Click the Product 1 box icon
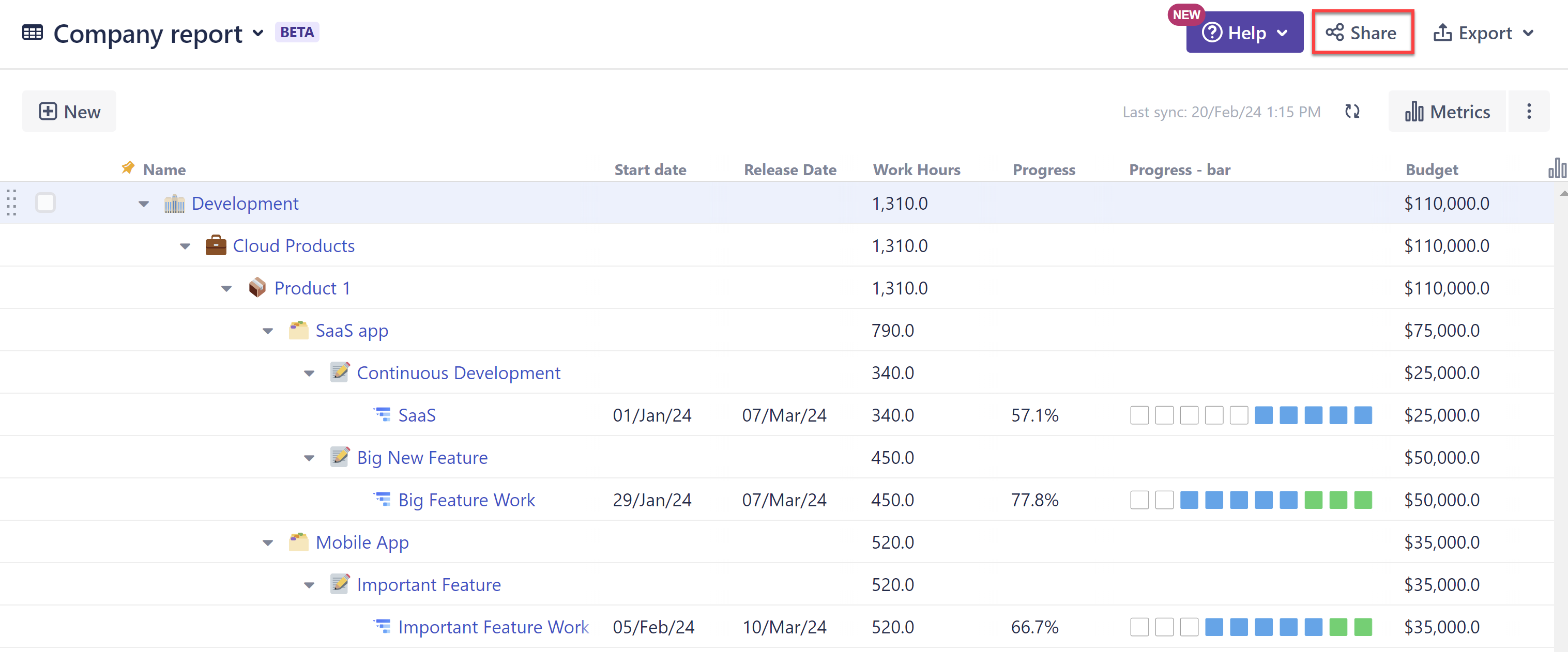Screen dimensions: 1568x652 pyautogui.click(x=257, y=287)
